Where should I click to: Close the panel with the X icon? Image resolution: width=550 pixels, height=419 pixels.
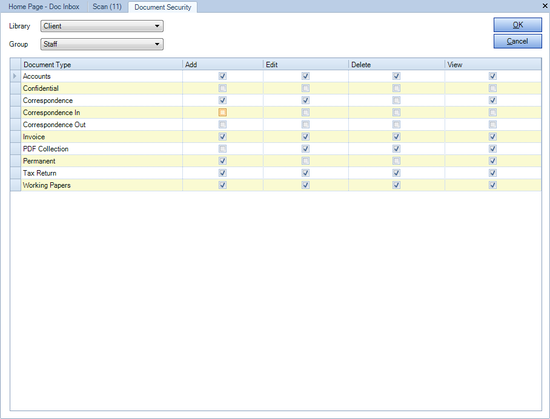click(x=545, y=5)
